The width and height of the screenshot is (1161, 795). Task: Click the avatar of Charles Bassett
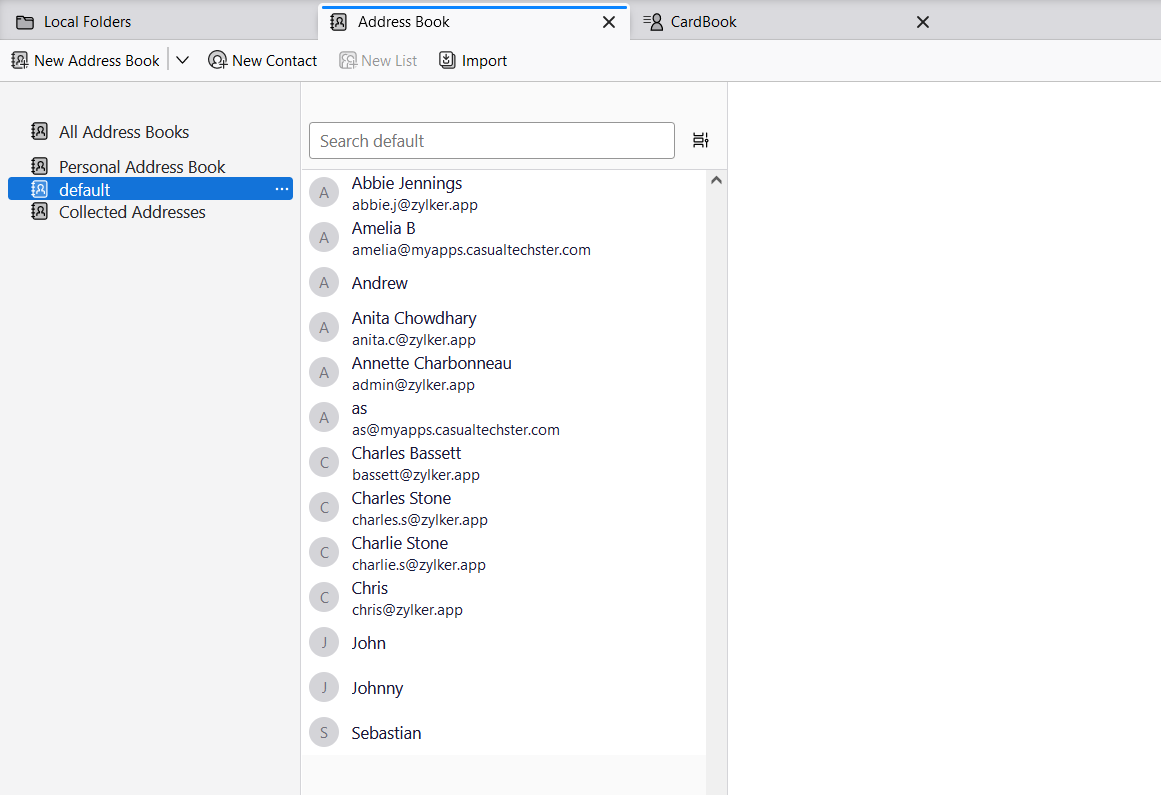tap(324, 463)
